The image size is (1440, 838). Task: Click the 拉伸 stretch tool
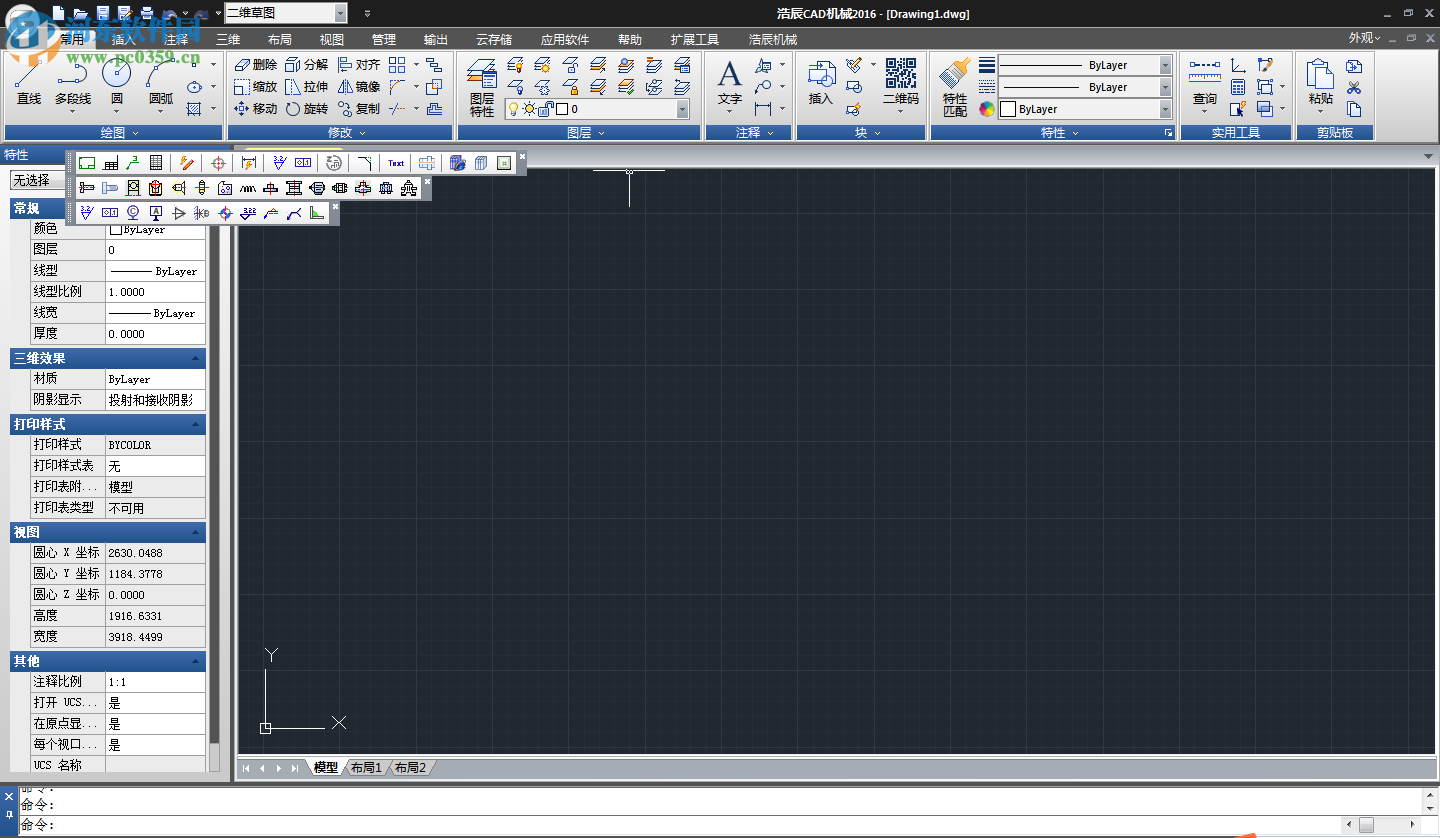coord(306,86)
